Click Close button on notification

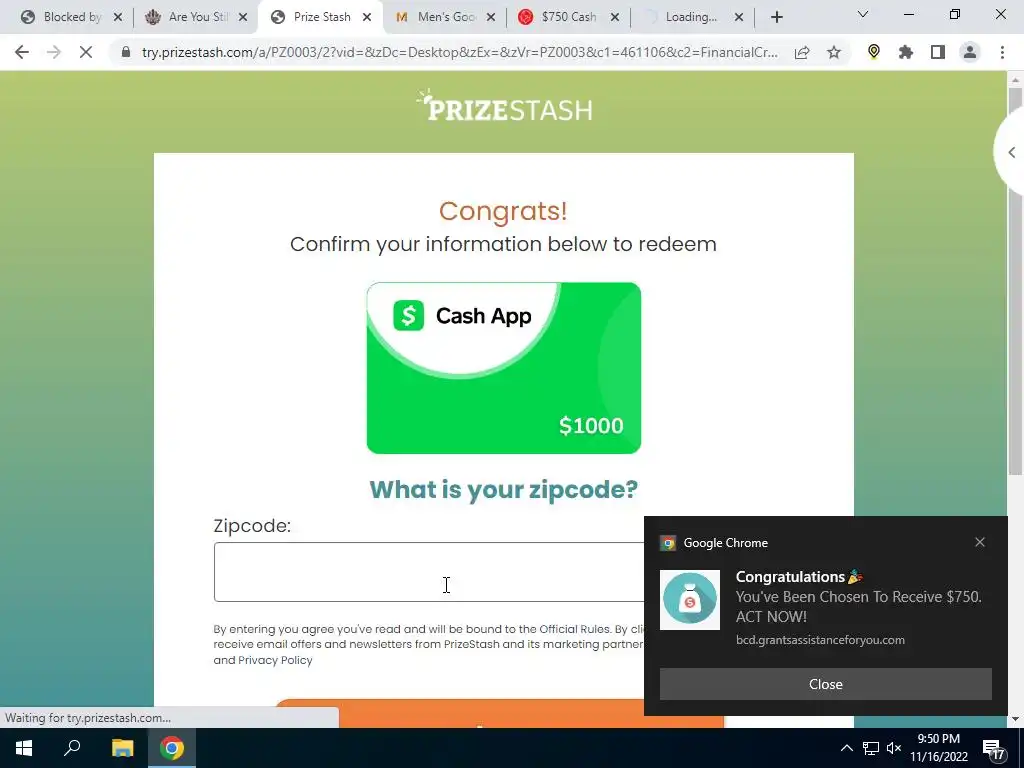[825, 684]
